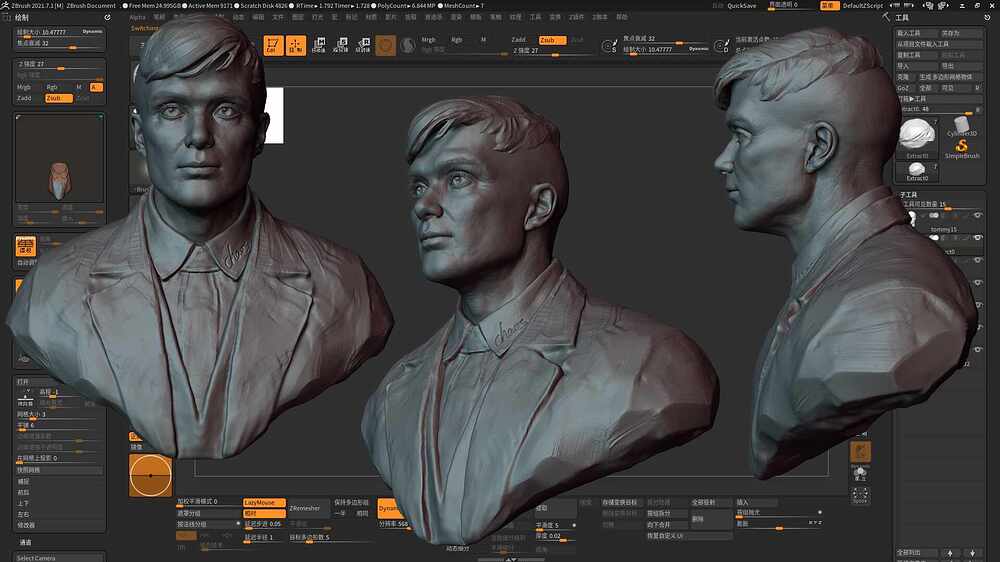Toggle the orange Zsub button on top shelf
This screenshot has width=1000, height=562.
552,40
